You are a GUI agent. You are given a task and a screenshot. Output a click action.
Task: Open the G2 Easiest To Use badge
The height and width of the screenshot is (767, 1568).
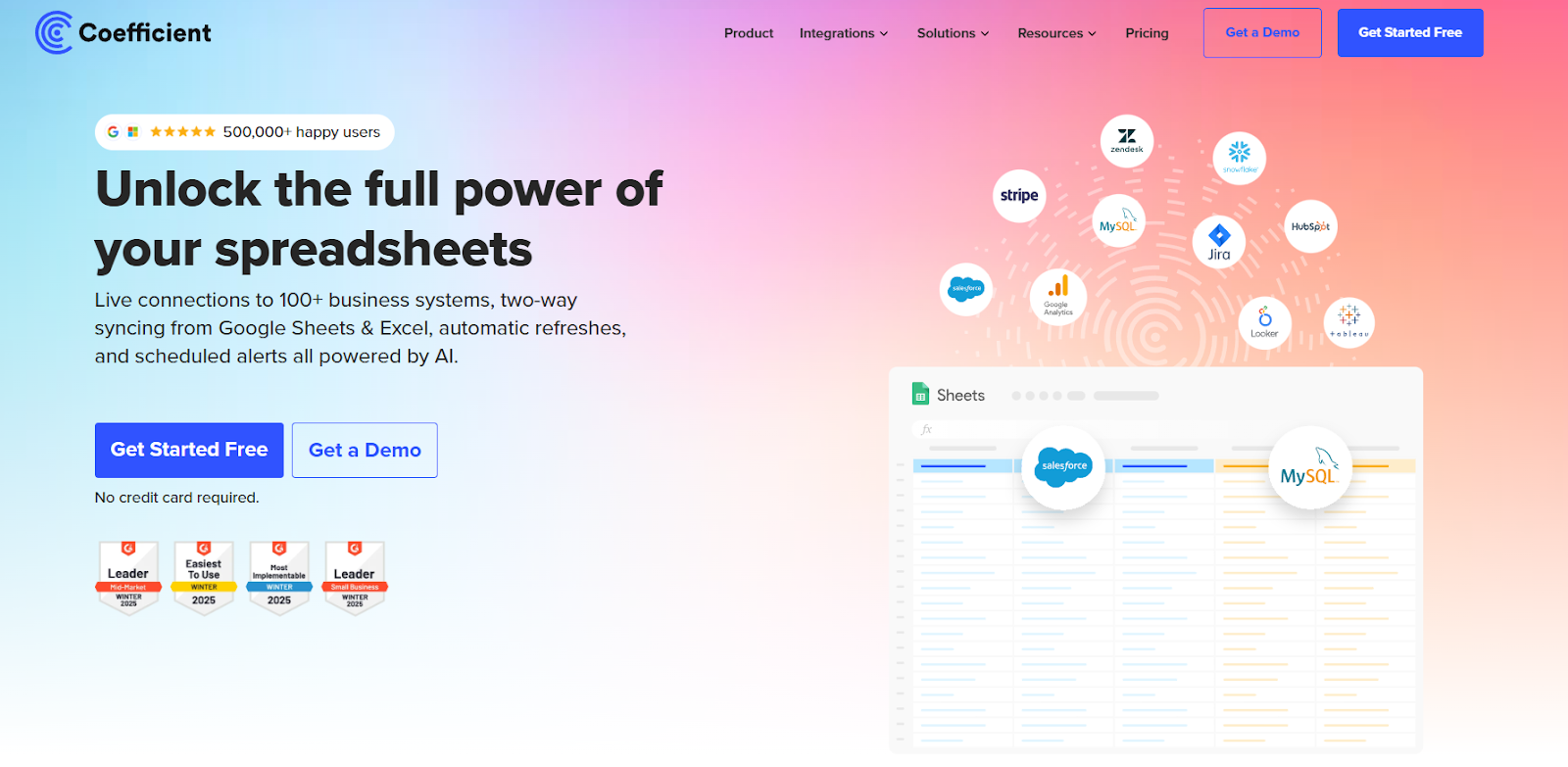(204, 578)
